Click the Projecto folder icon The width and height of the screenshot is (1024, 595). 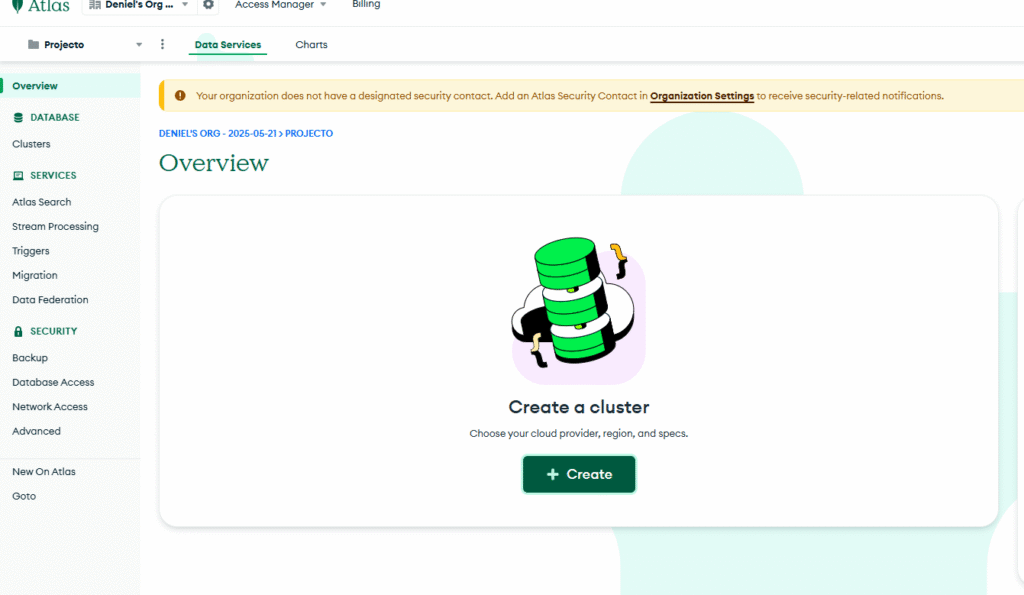[34, 45]
